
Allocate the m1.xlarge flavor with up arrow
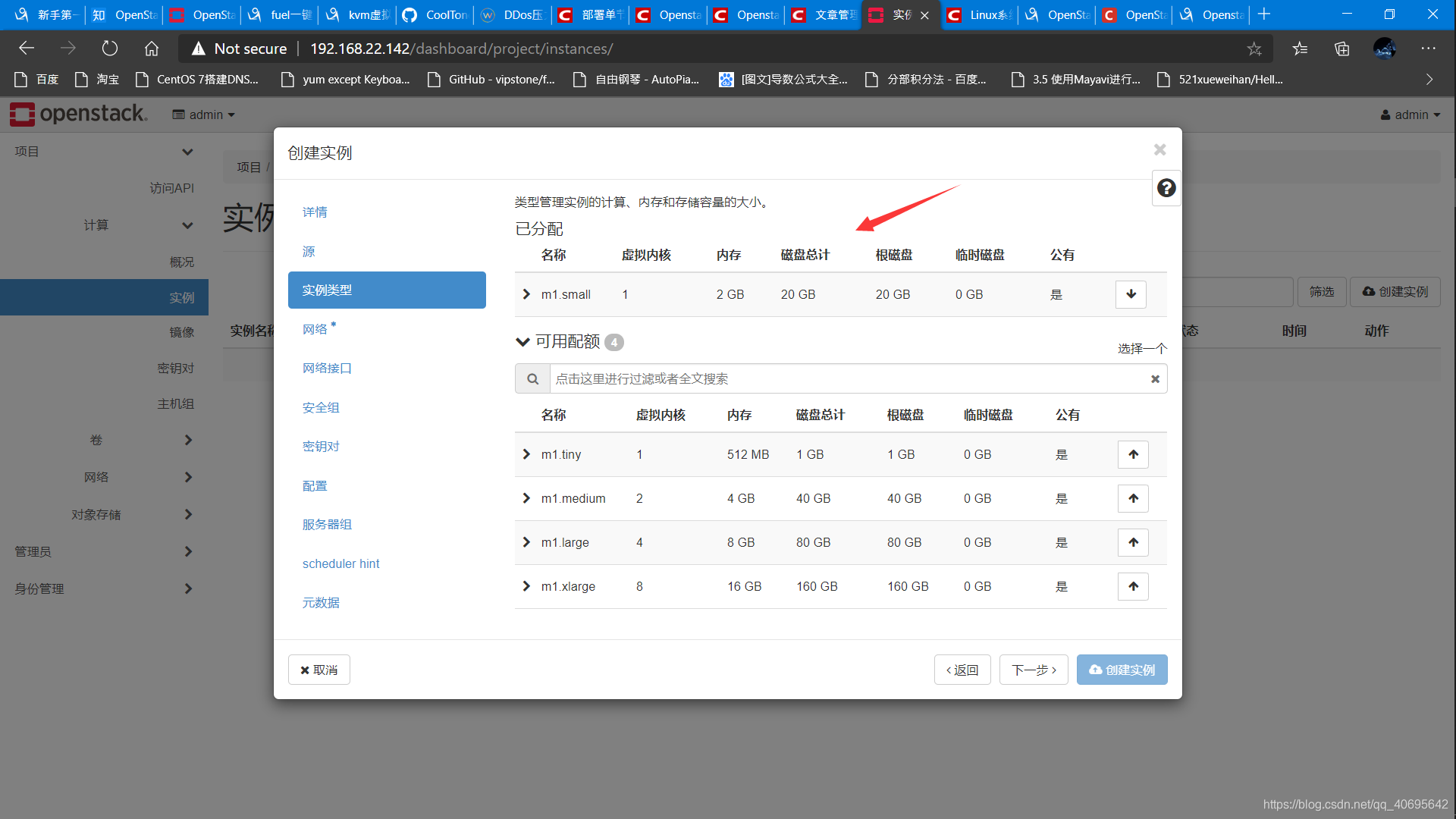coord(1133,586)
